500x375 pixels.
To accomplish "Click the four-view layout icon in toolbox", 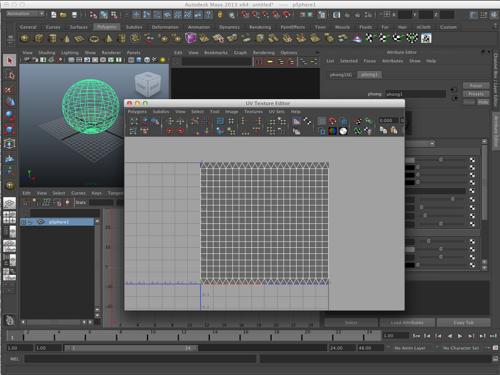I will [x=10, y=217].
